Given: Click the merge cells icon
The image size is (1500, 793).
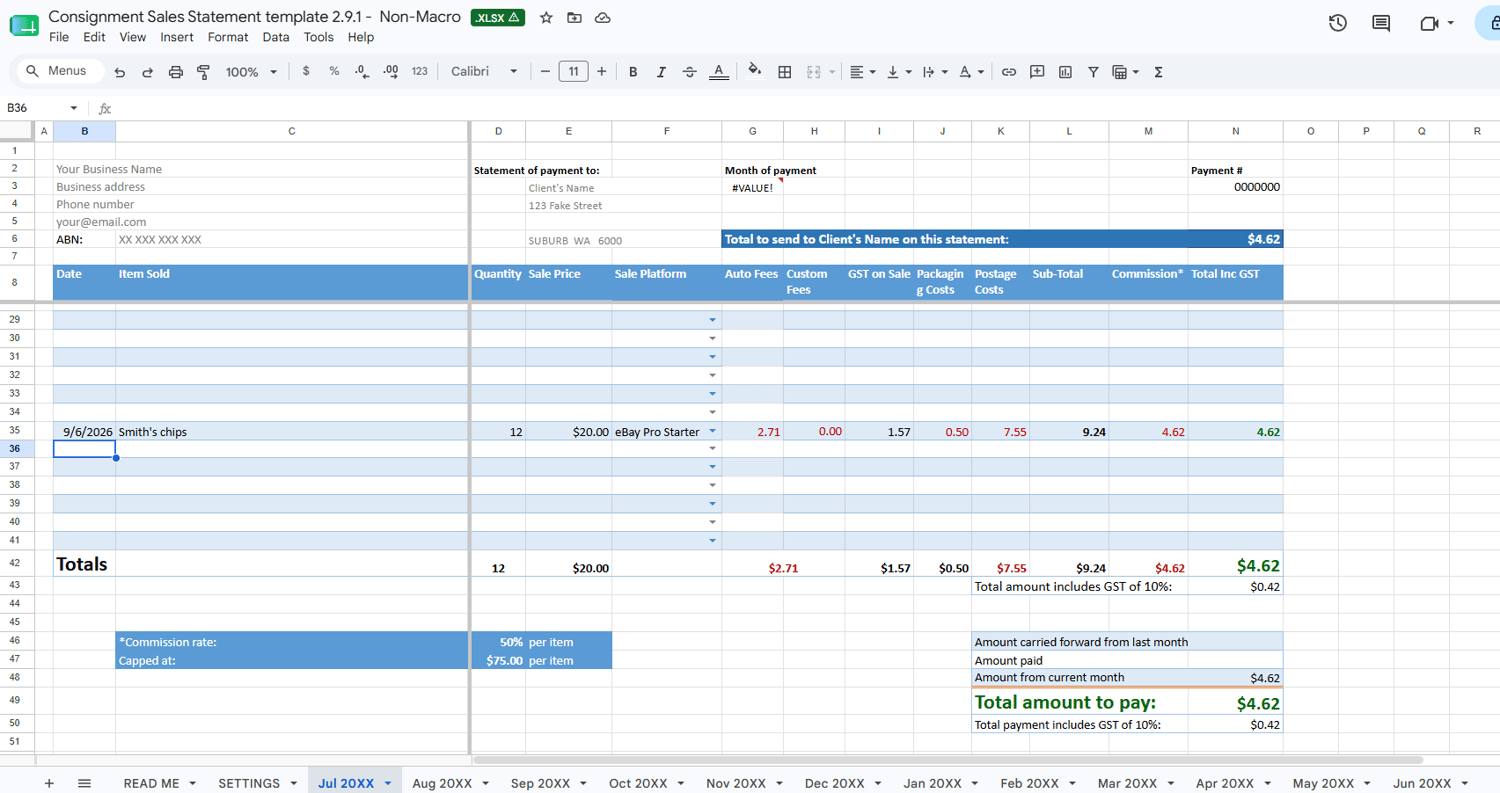Looking at the screenshot, I should pos(814,72).
